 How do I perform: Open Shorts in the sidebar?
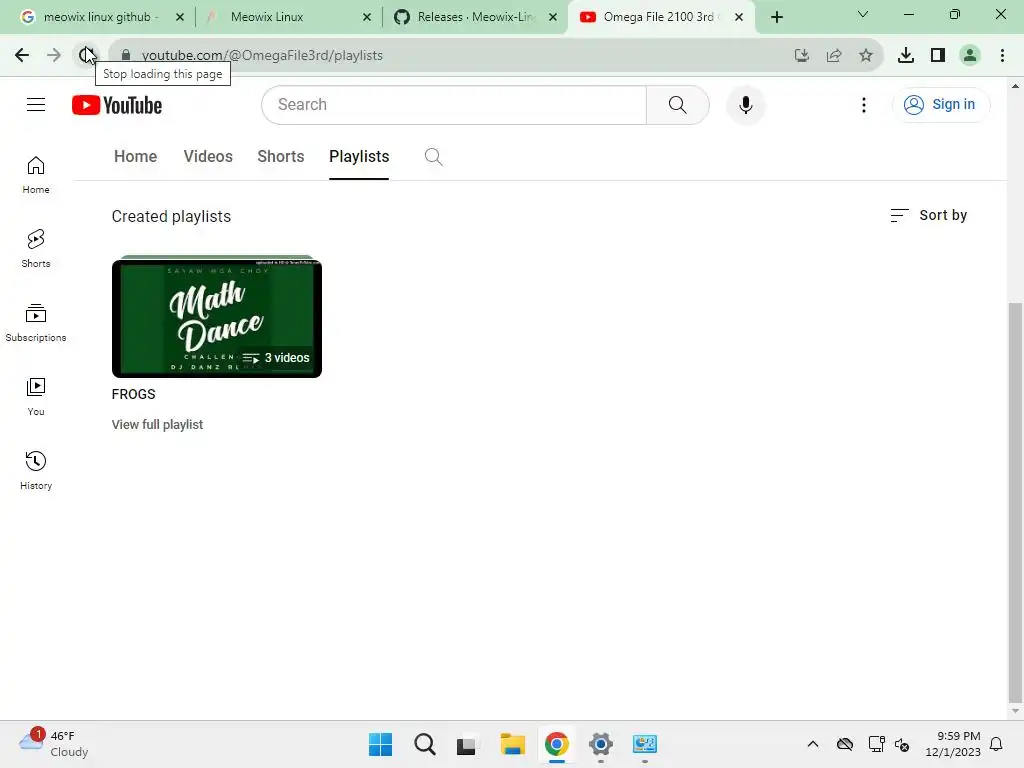point(36,249)
